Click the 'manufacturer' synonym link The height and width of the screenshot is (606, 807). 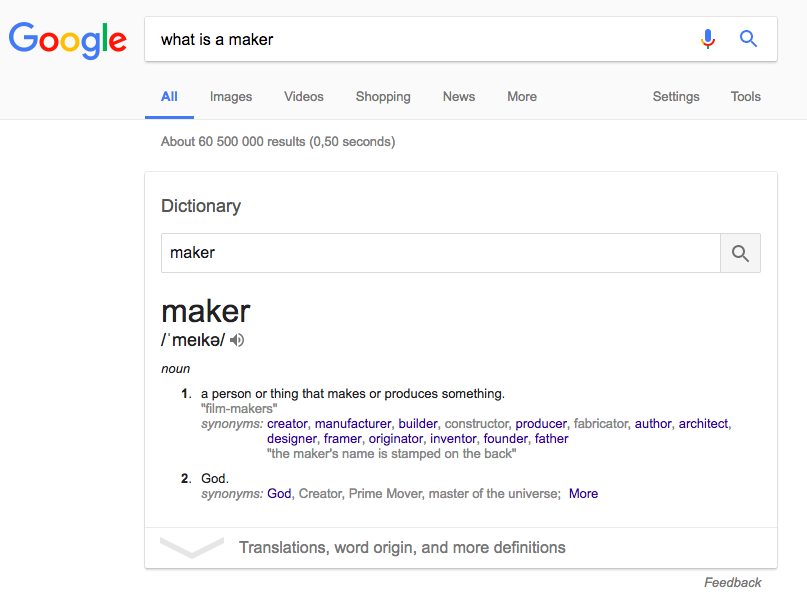pos(353,424)
